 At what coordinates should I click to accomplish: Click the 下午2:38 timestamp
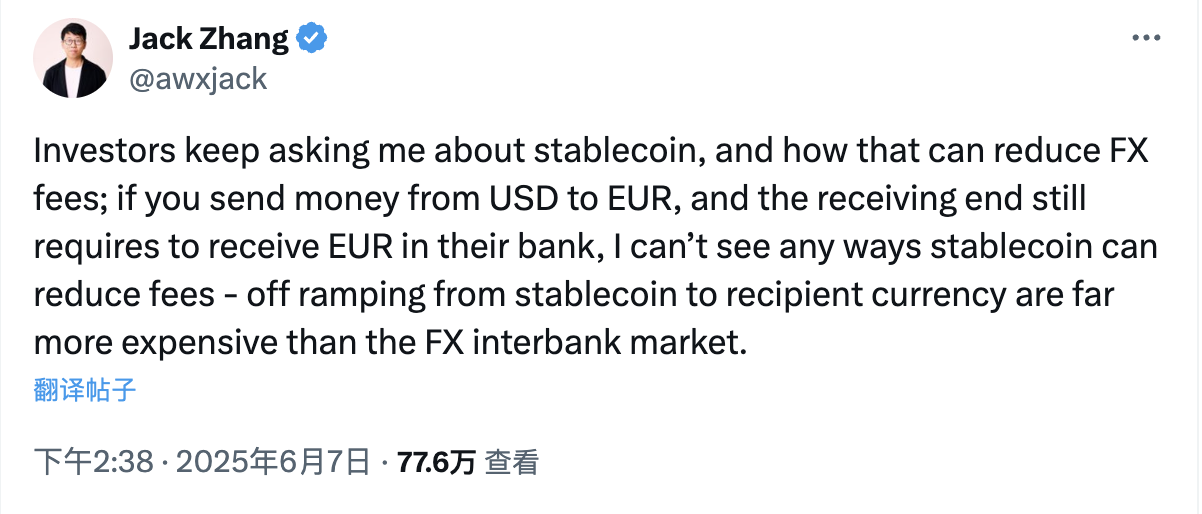pyautogui.click(x=92, y=462)
